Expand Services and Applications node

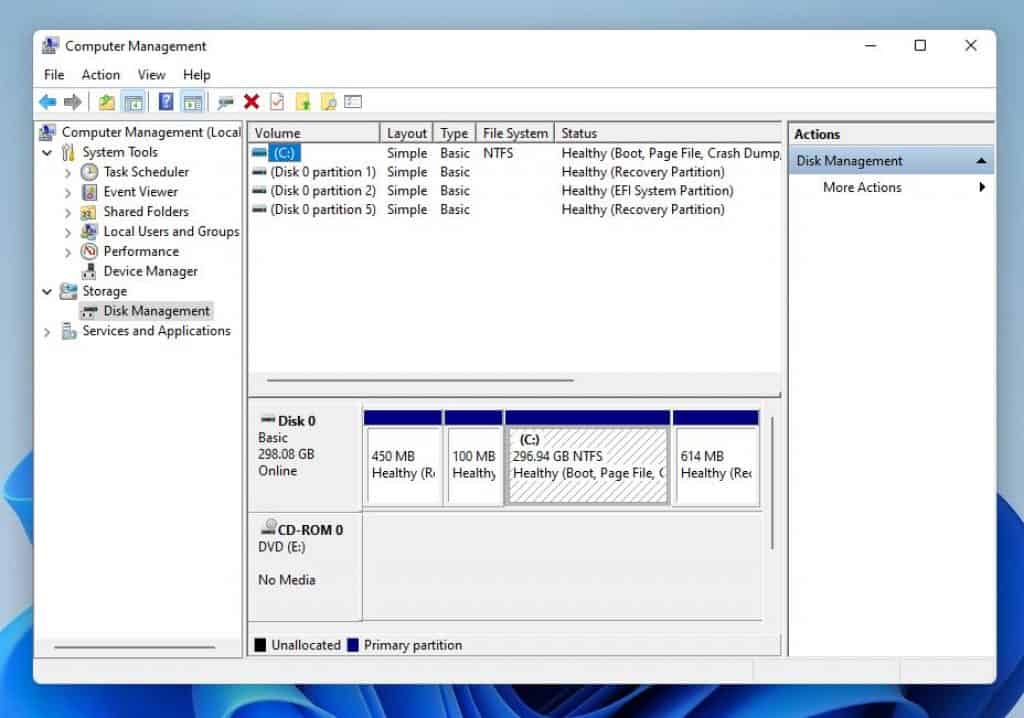click(47, 332)
